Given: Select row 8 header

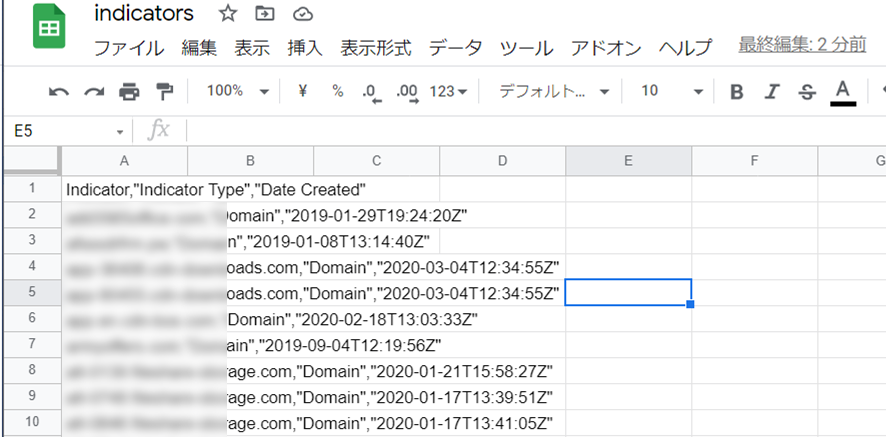Looking at the screenshot, I should [x=32, y=370].
